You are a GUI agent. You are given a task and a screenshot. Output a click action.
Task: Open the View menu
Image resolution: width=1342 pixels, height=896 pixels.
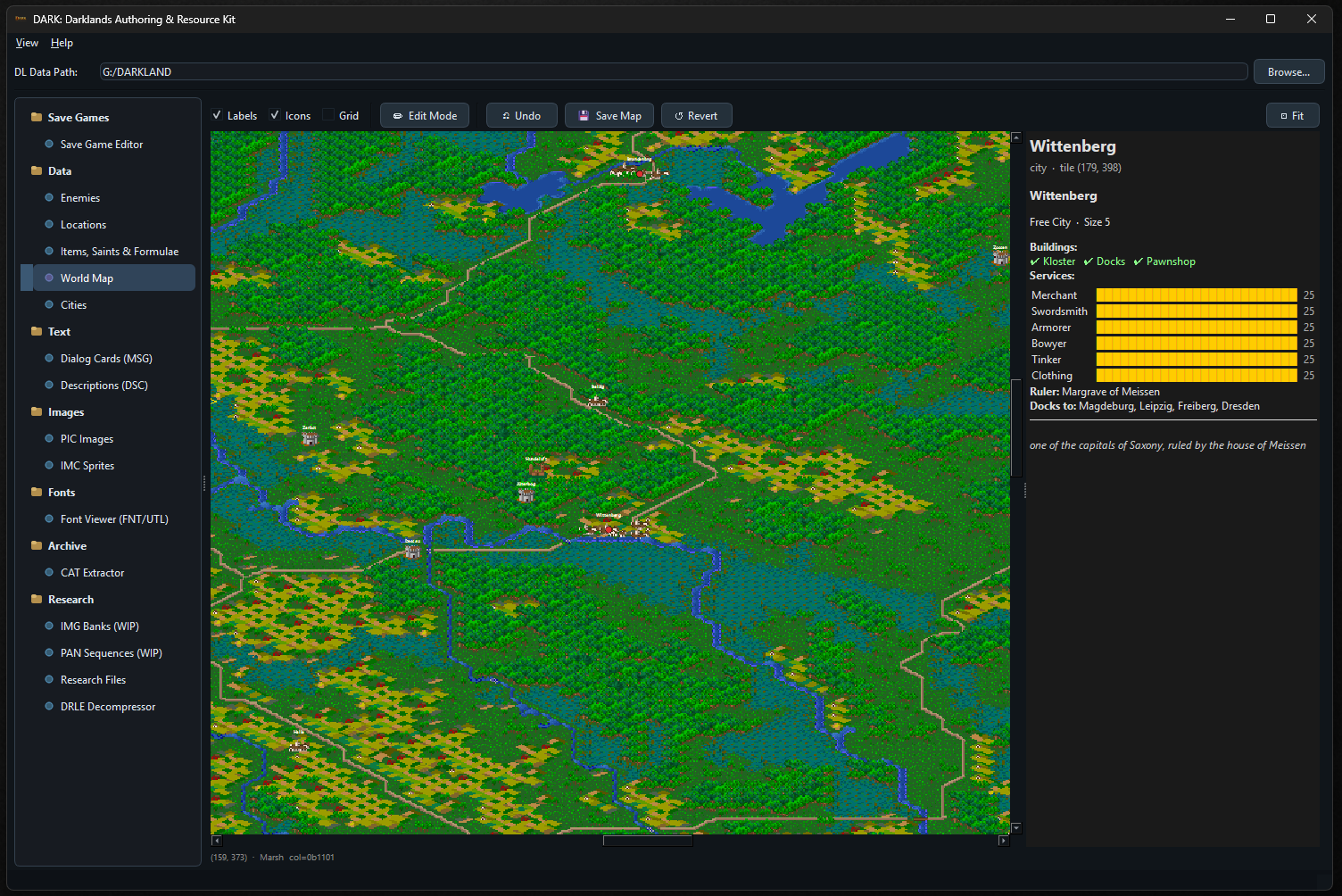tap(27, 43)
